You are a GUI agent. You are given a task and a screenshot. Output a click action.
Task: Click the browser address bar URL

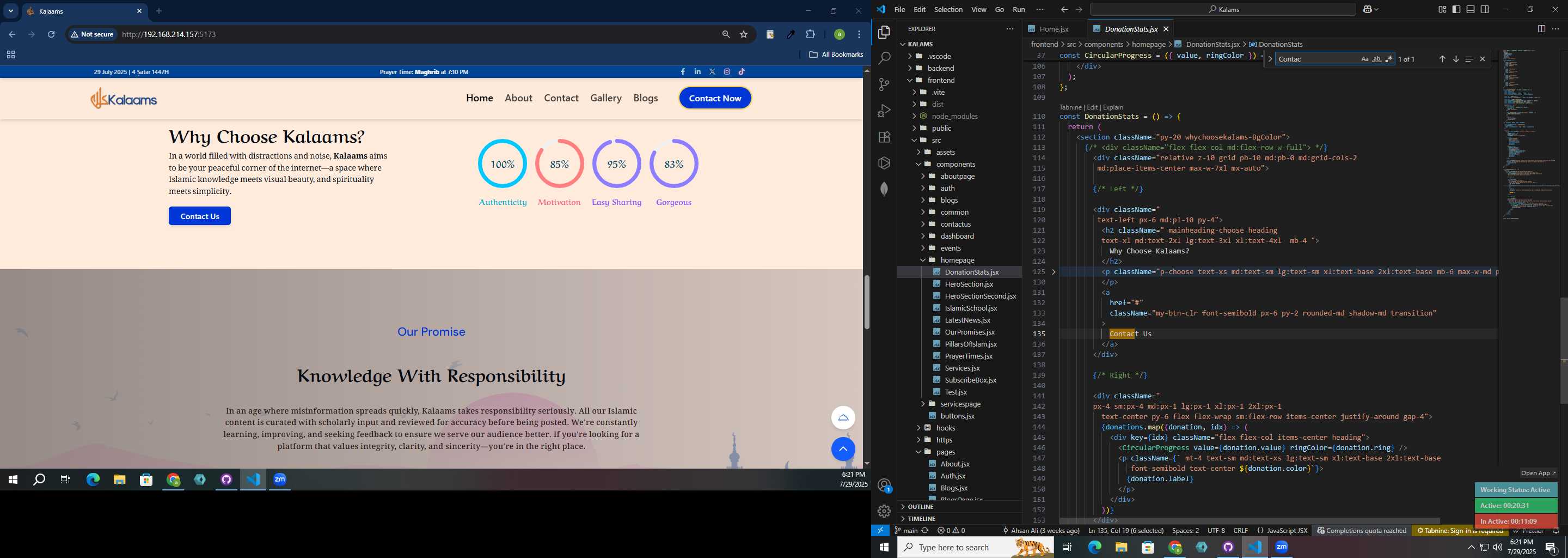tap(169, 35)
